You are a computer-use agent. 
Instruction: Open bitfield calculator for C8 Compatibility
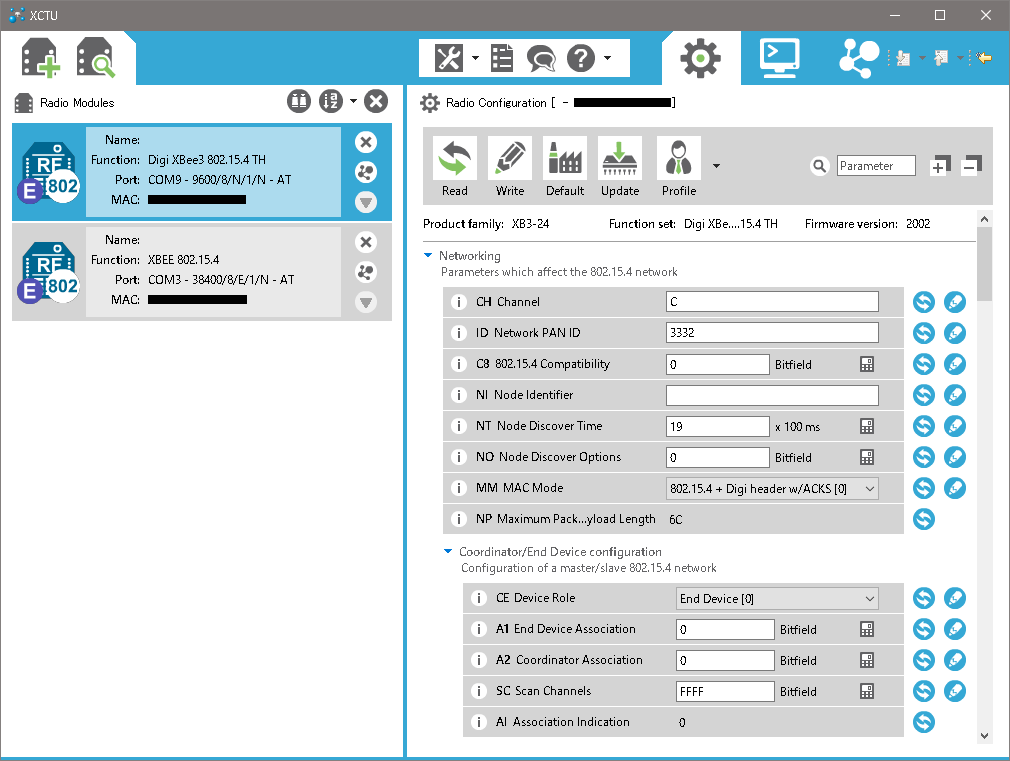click(867, 364)
